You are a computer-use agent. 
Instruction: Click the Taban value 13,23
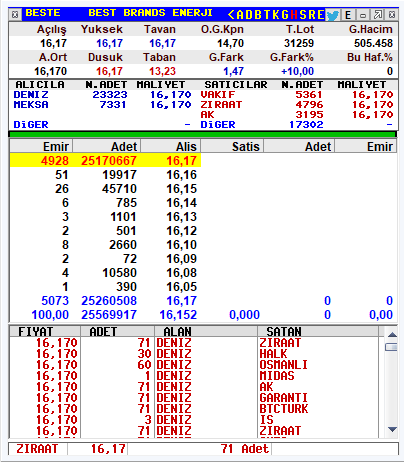[162, 71]
